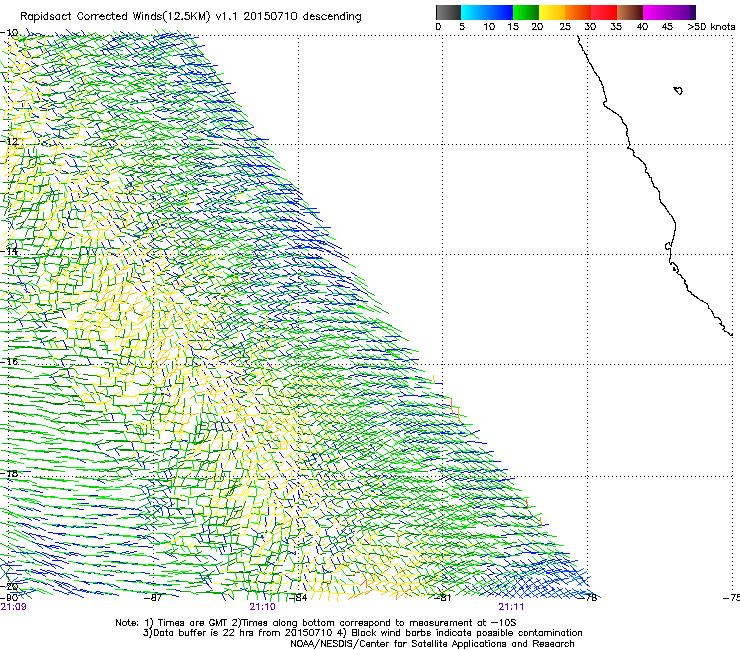740x650 pixels.
Task: Click the "25" legend scale label
Action: [565, 27]
